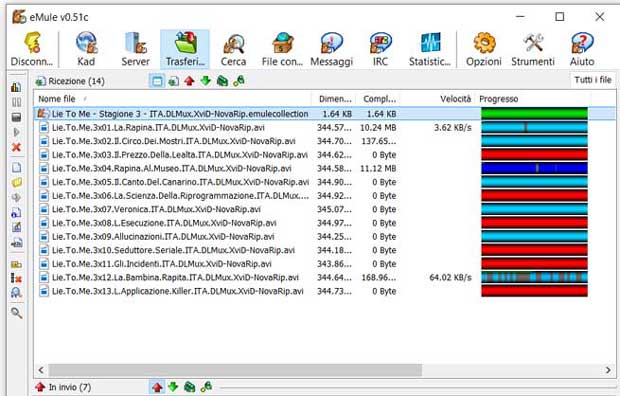This screenshot has height=396, width=620.
Task: Open the Statistiche view
Action: 430,49
